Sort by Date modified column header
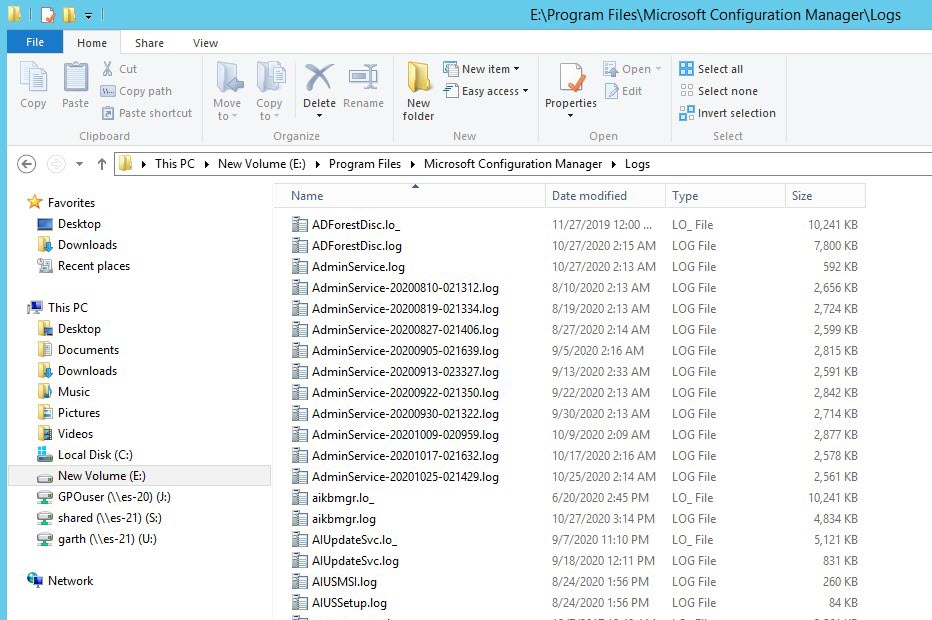Viewport: 932px width, 620px height. 606,196
